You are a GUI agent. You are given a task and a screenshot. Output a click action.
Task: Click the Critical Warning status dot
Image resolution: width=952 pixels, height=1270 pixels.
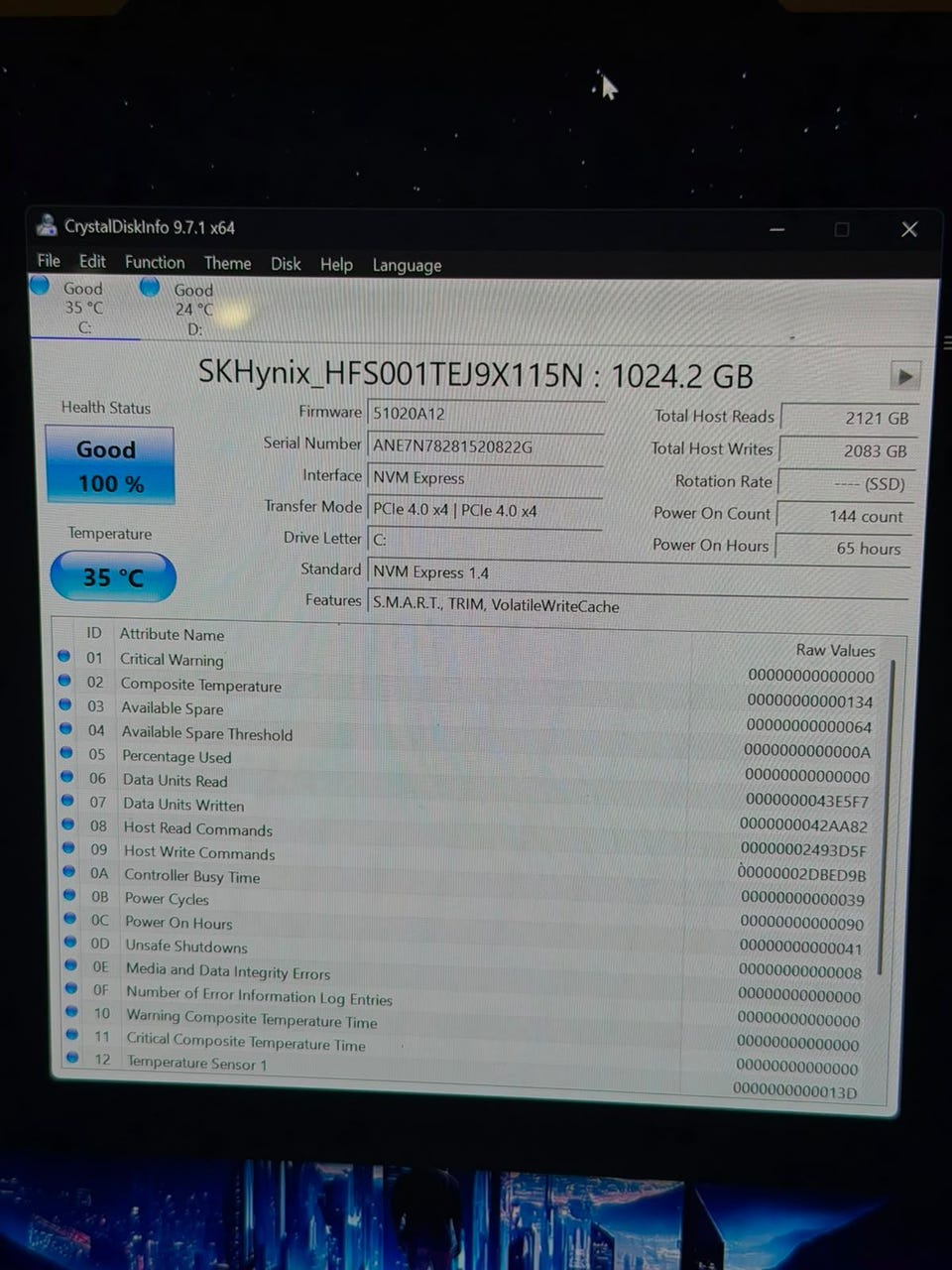[x=64, y=656]
